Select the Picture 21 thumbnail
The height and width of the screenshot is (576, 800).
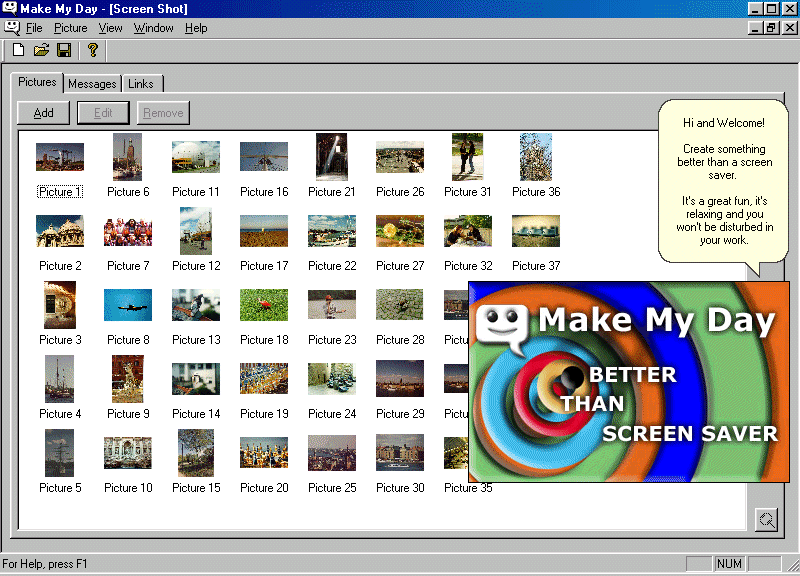(332, 157)
